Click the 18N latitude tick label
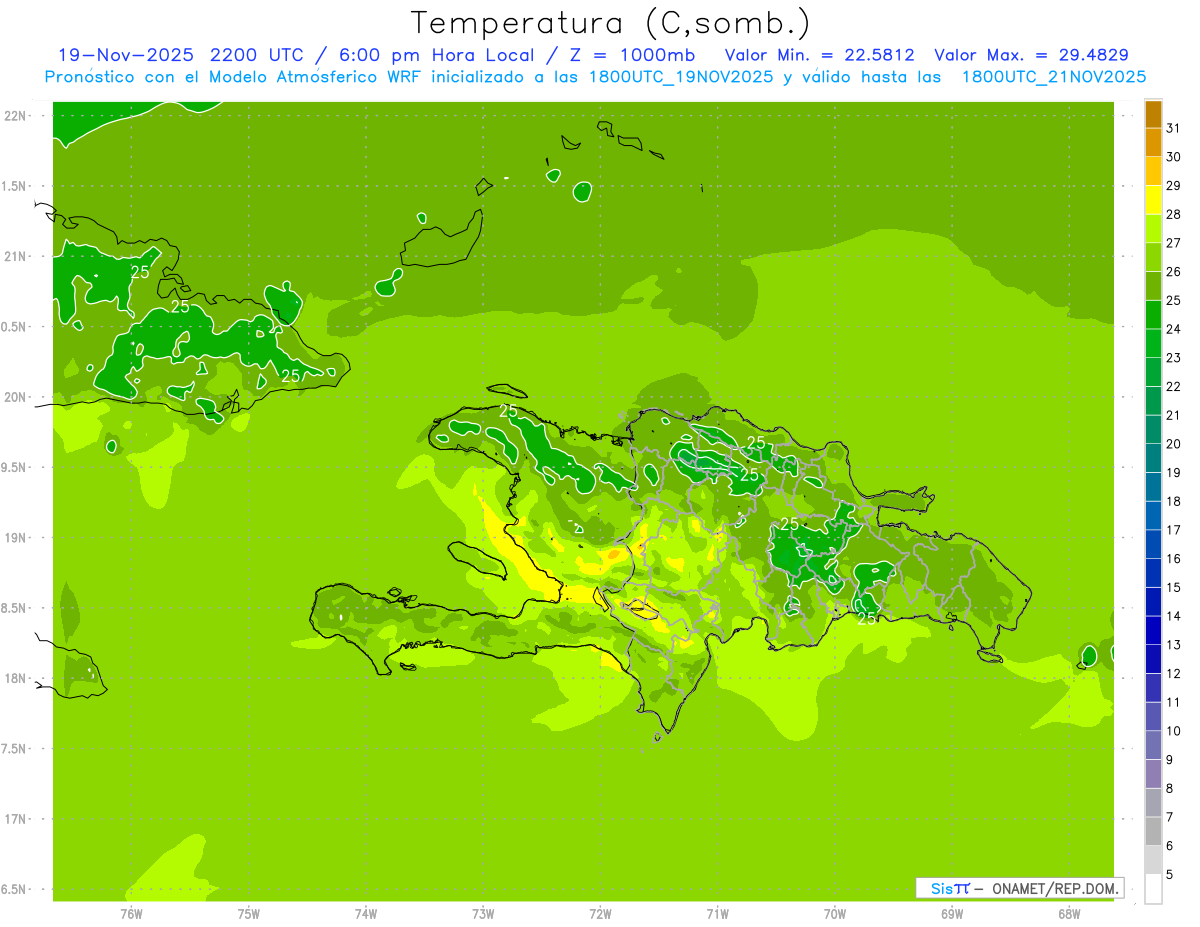Viewport: 1200px width, 927px height. (16, 678)
